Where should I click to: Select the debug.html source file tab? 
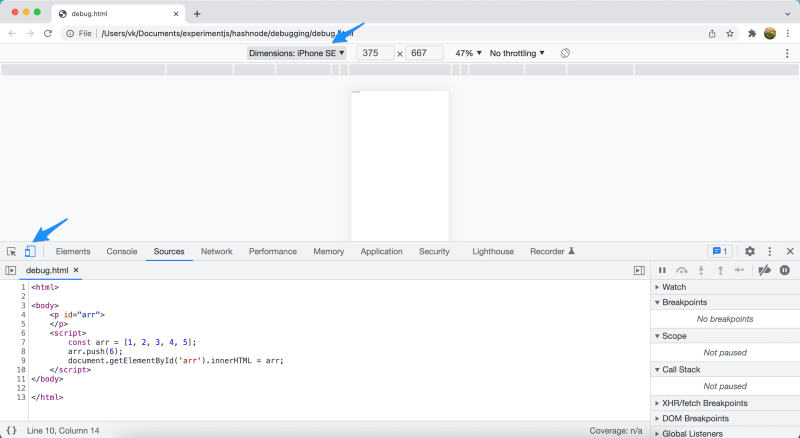47,271
